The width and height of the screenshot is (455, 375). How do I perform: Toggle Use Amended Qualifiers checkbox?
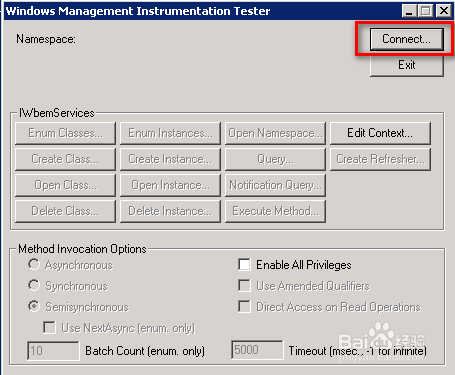click(x=244, y=286)
